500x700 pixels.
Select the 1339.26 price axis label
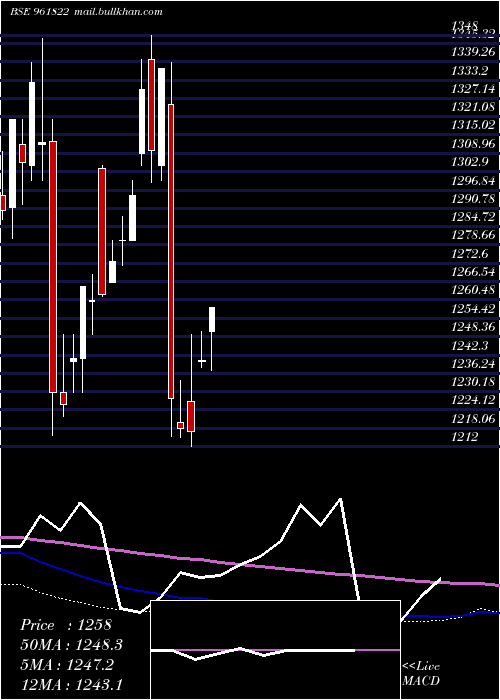pyautogui.click(x=474, y=52)
